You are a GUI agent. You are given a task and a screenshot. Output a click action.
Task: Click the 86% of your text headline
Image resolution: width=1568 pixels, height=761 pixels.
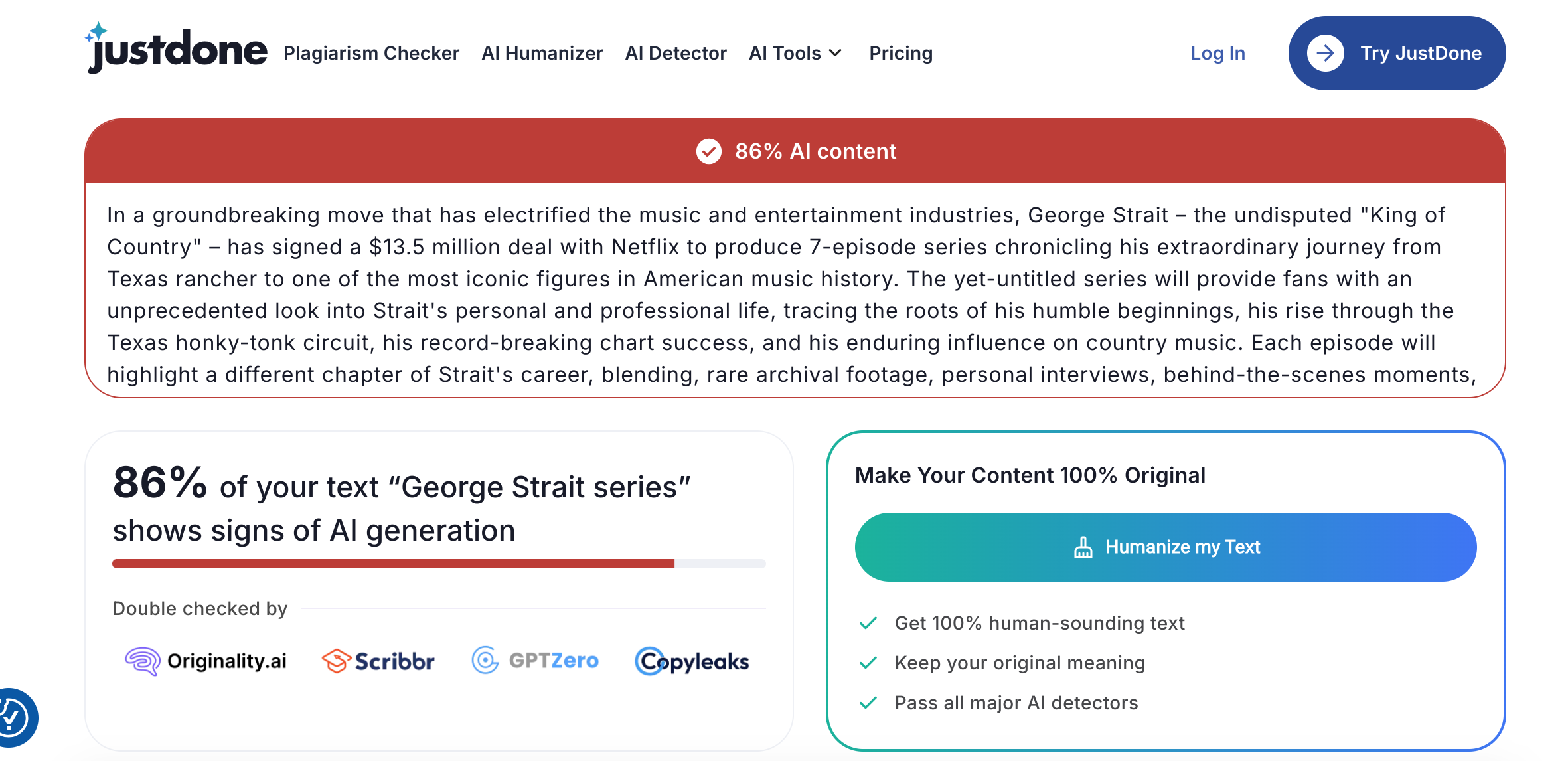click(402, 504)
